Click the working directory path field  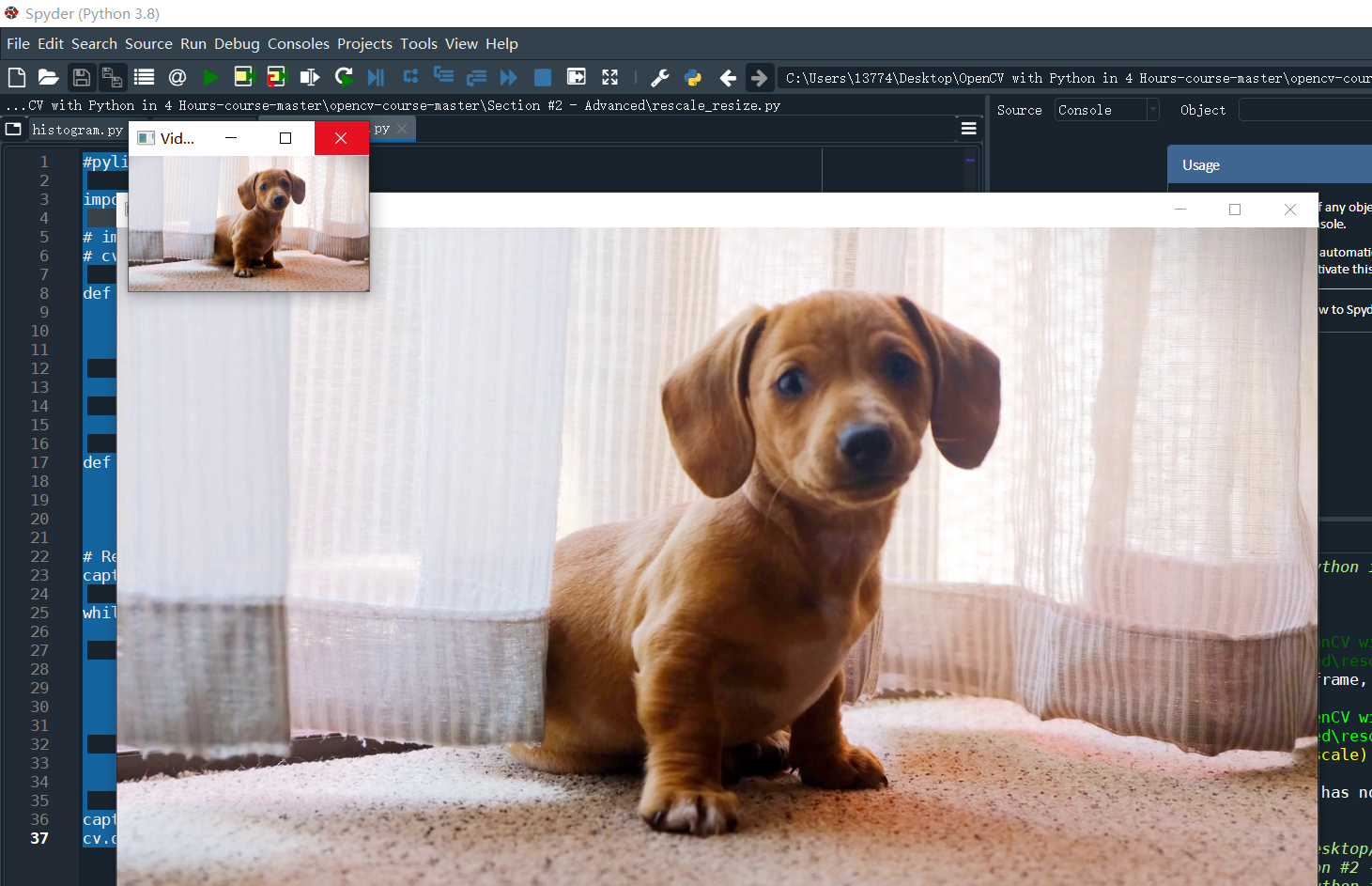pos(1075,78)
